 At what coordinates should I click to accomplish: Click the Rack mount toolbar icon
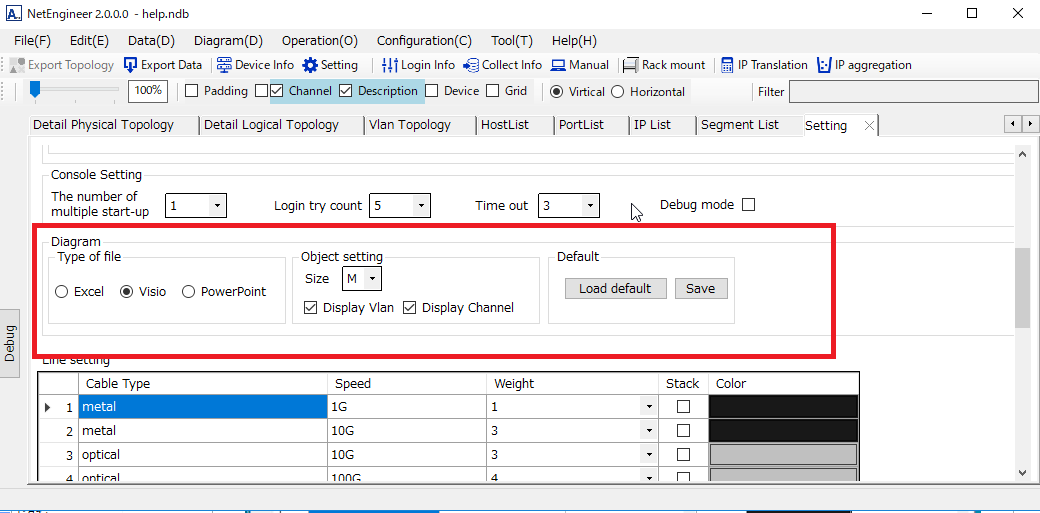pos(631,65)
